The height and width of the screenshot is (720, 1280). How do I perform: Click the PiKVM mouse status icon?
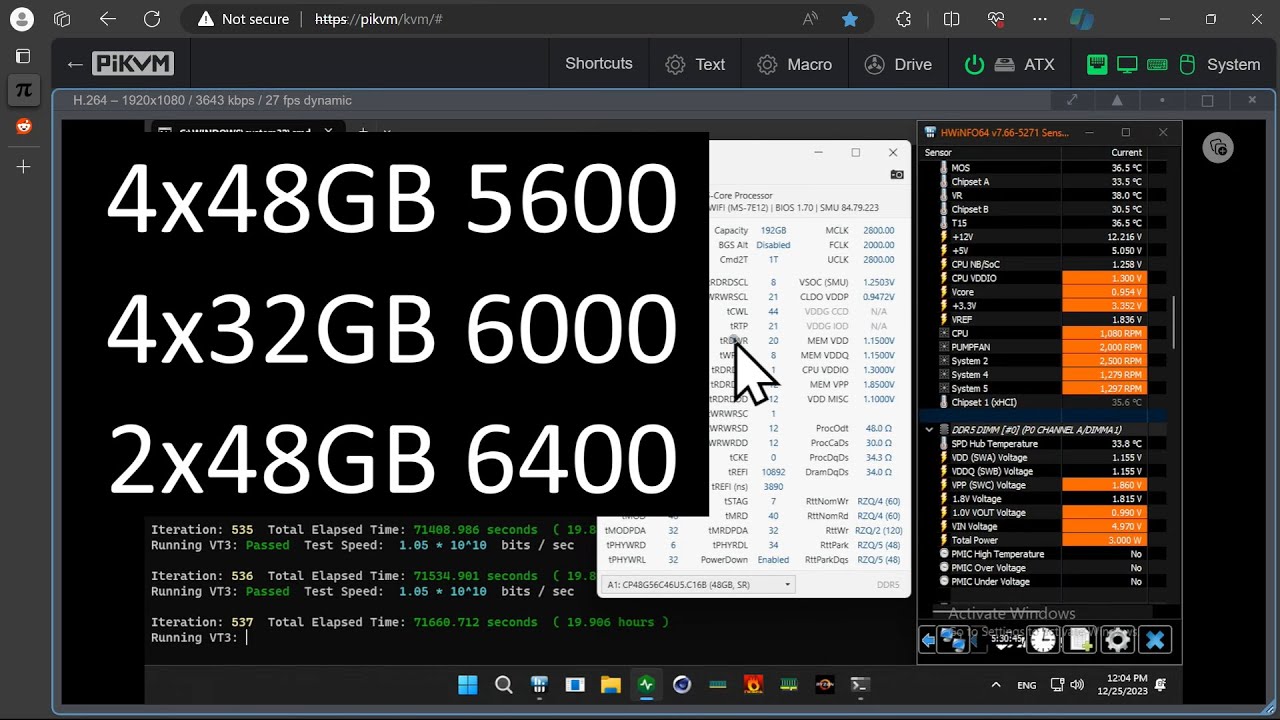(x=1187, y=65)
